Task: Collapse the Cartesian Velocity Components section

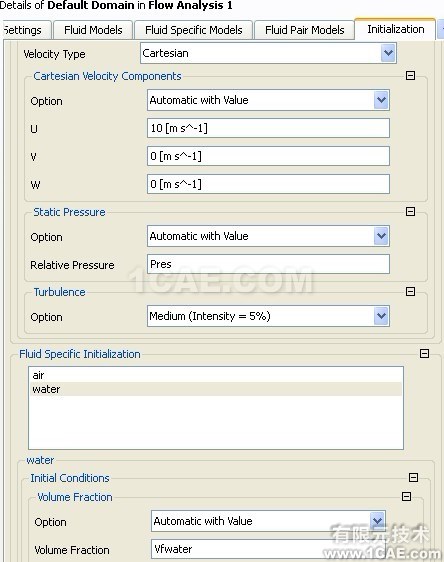Action: click(x=410, y=76)
